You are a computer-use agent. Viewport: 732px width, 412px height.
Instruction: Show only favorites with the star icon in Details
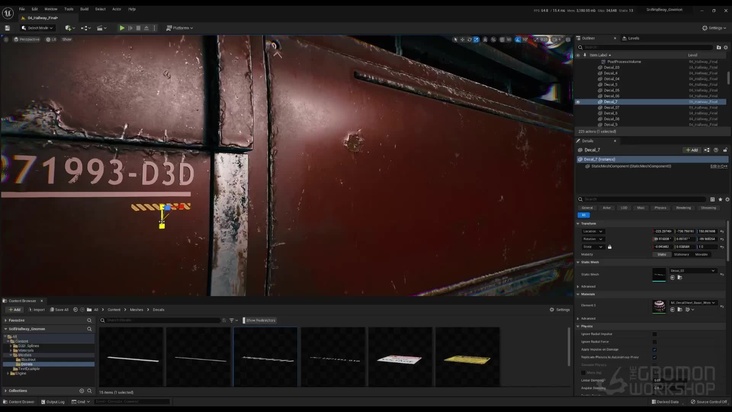pyautogui.click(x=720, y=199)
